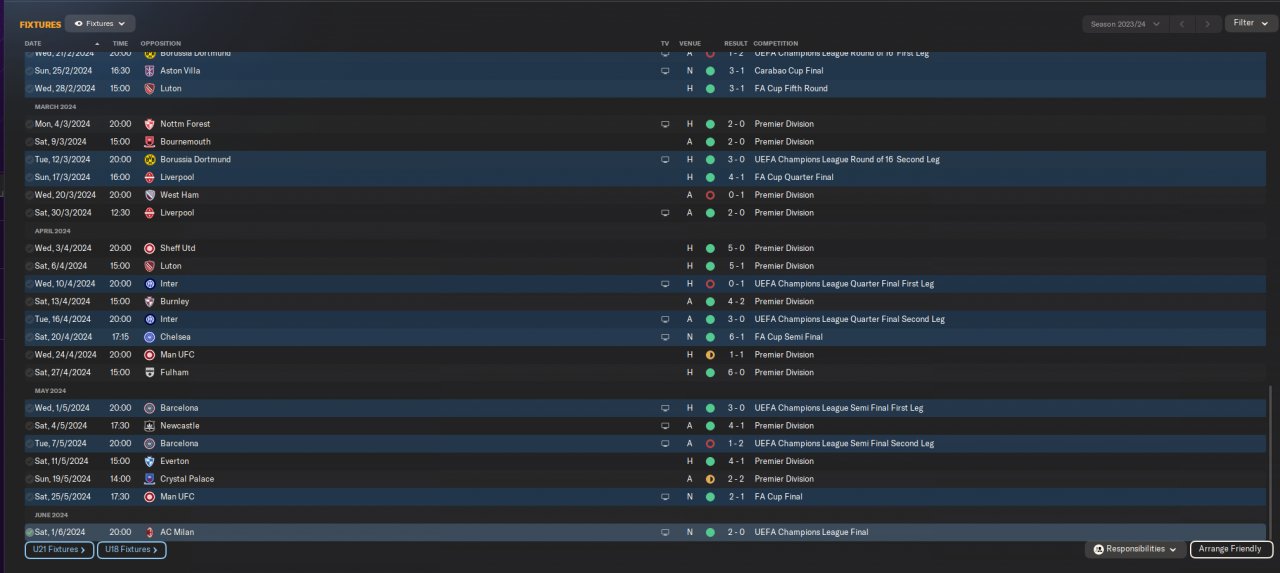Toggle the selection circle beside Sheff Utd fixture
Viewport: 1280px width, 573px height.
pos(29,248)
